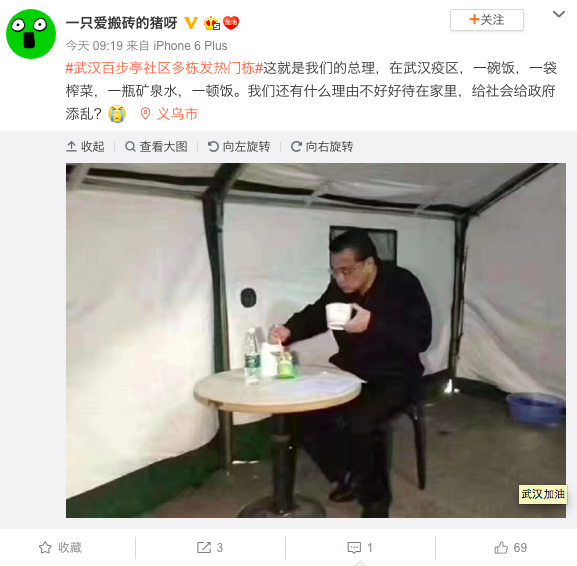Click the red heart 加油 badge
This screenshot has width=577, height=566.
[231, 23]
